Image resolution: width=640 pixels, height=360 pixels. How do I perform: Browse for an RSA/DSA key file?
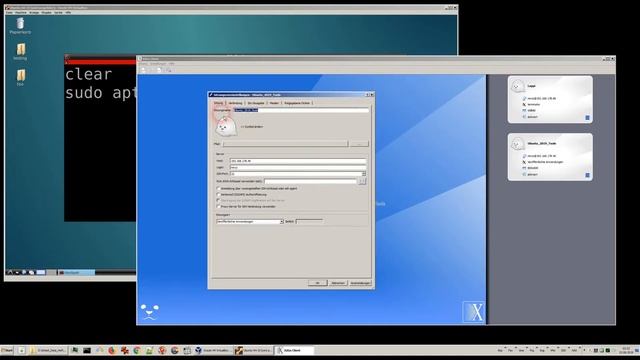(x=362, y=181)
